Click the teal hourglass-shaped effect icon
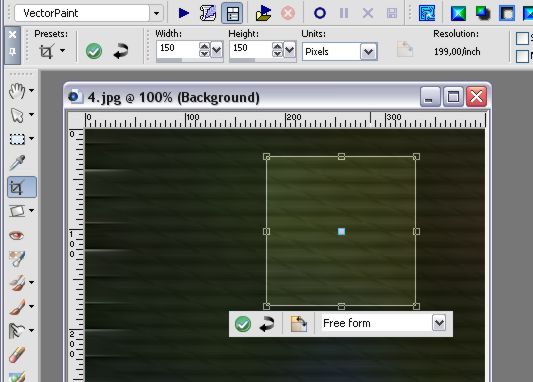Image resolution: width=533 pixels, height=382 pixels. coord(458,13)
